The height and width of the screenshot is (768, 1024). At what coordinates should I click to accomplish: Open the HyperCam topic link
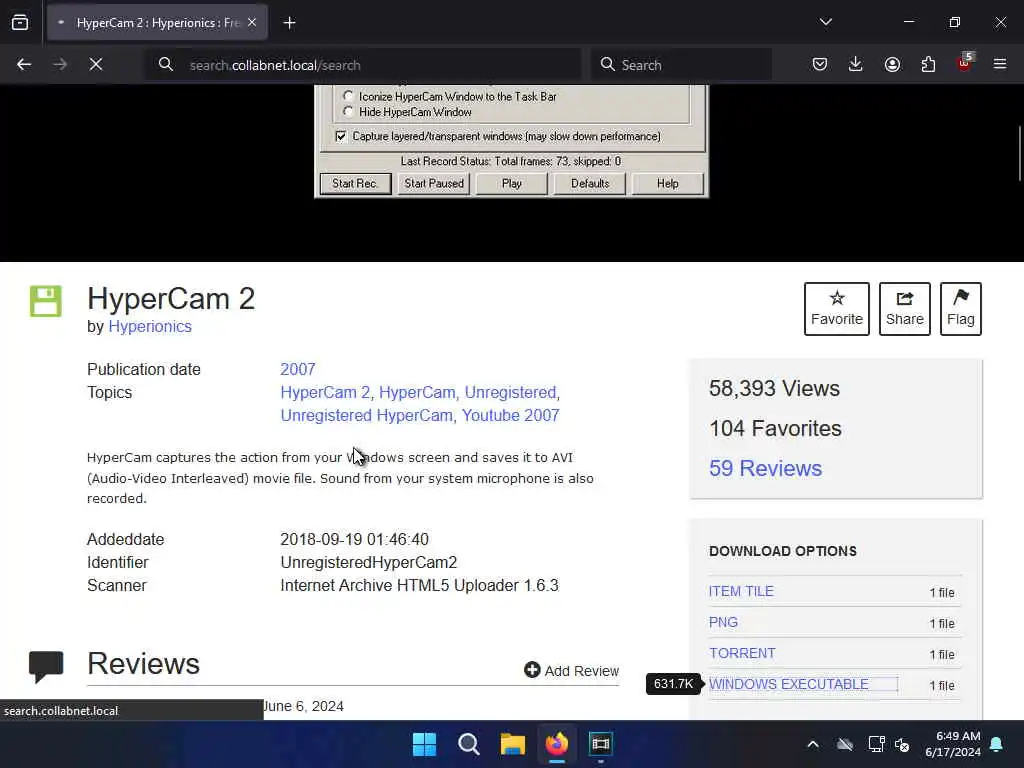(417, 392)
